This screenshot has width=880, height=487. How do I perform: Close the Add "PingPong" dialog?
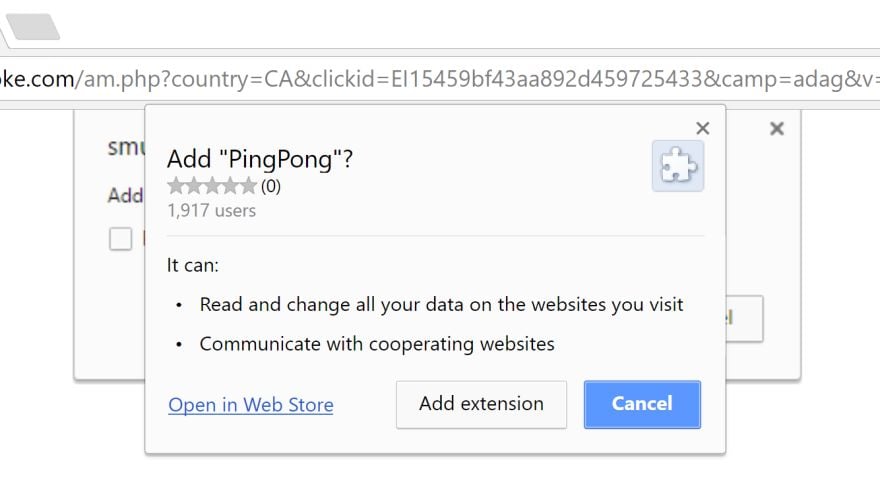tap(702, 128)
